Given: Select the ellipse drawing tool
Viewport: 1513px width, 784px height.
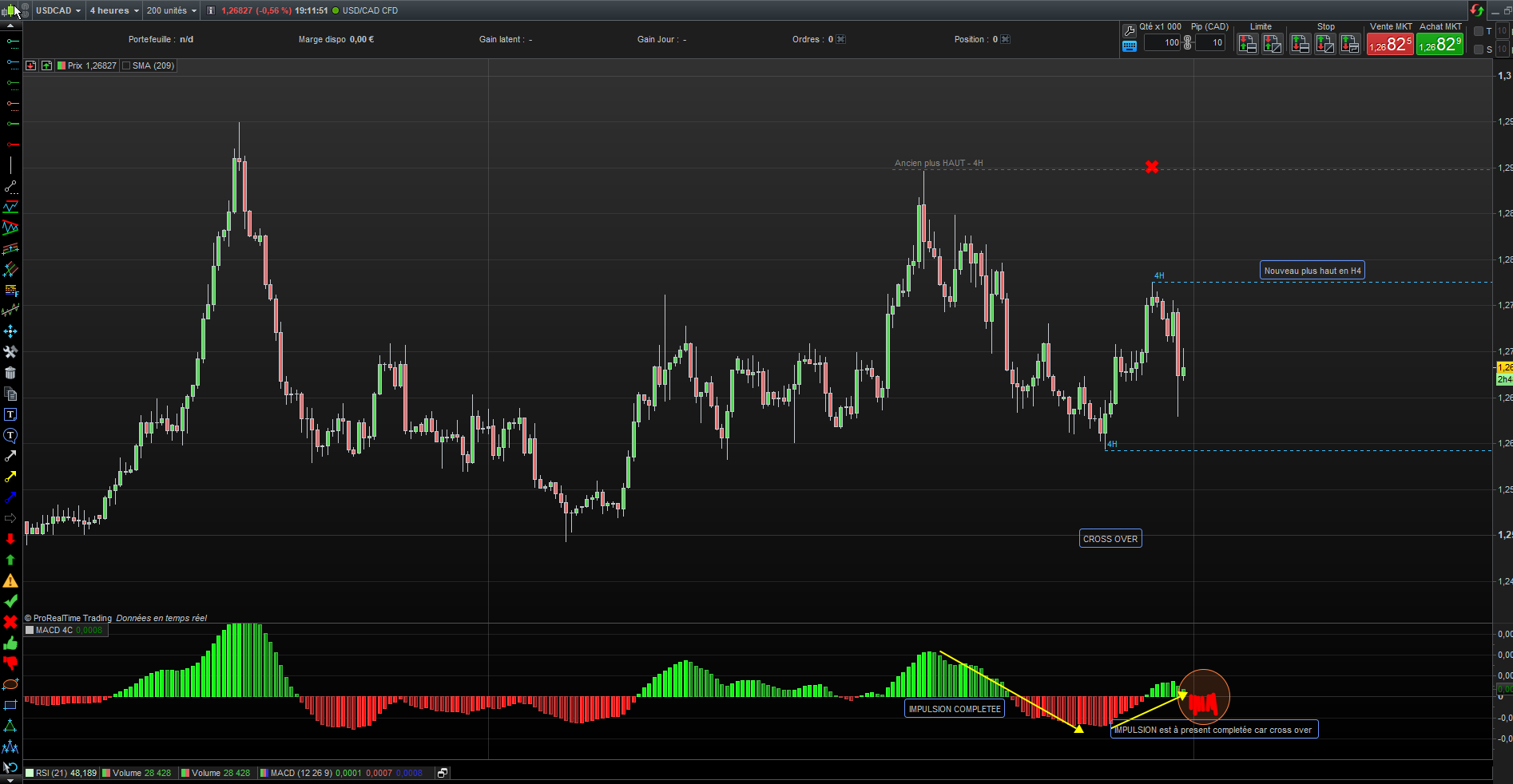Looking at the screenshot, I should pyautogui.click(x=10, y=684).
